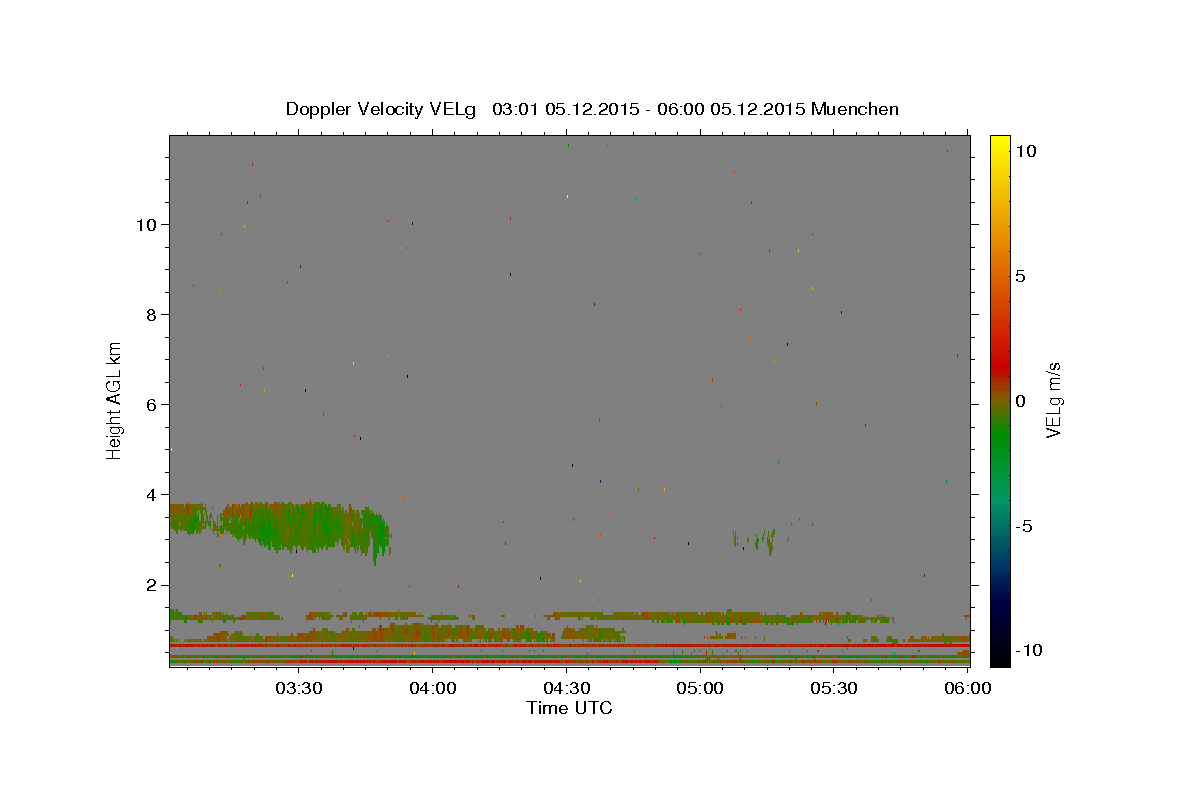Screen dimensions: 1200x800
Task: Click the 06:00 time tick label
Action: tap(967, 688)
